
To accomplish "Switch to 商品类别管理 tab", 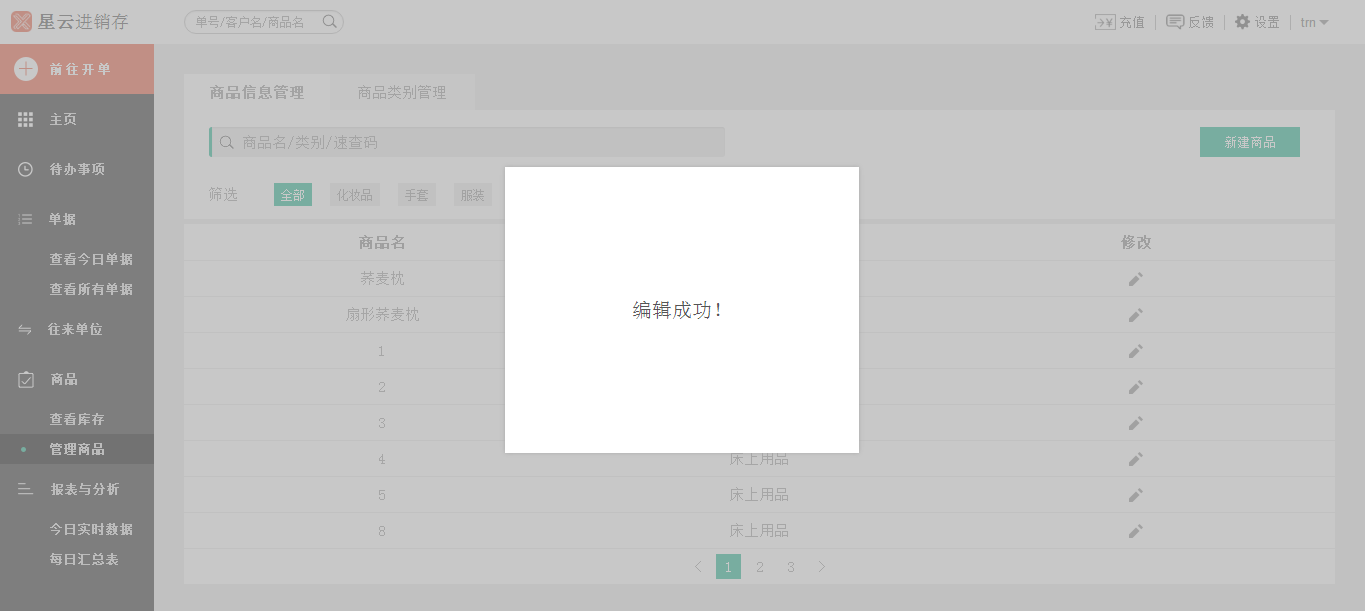I will tap(402, 92).
